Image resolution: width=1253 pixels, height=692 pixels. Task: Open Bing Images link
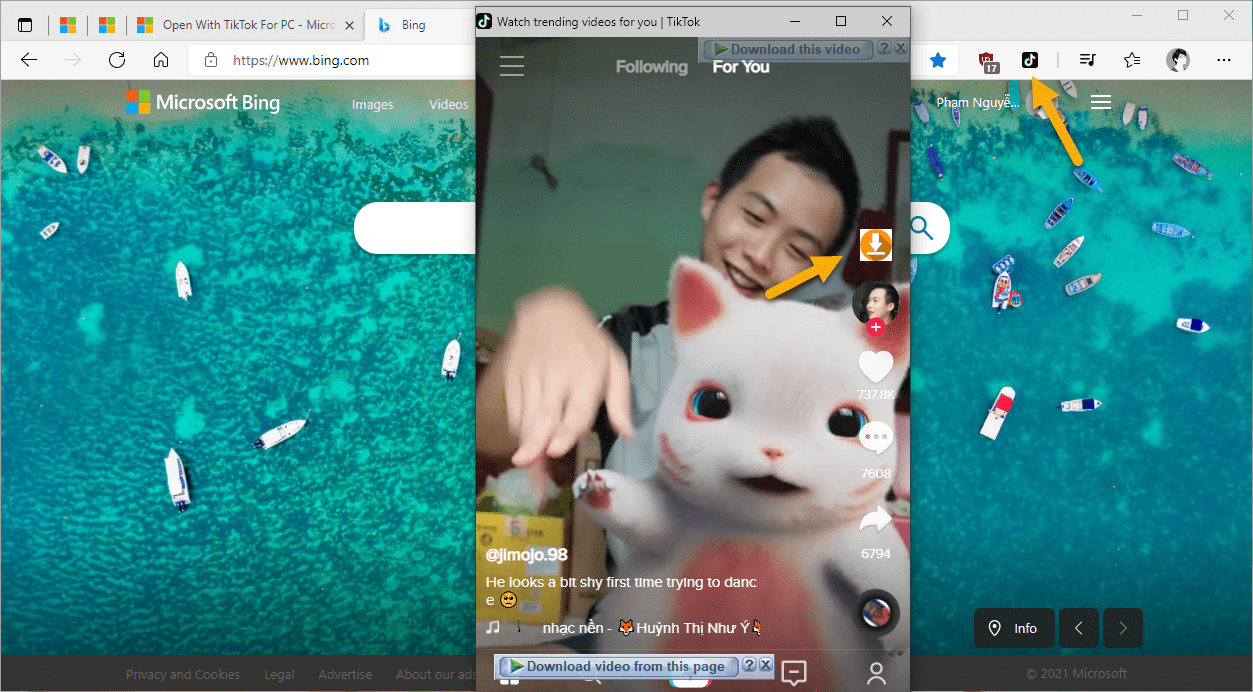372,104
